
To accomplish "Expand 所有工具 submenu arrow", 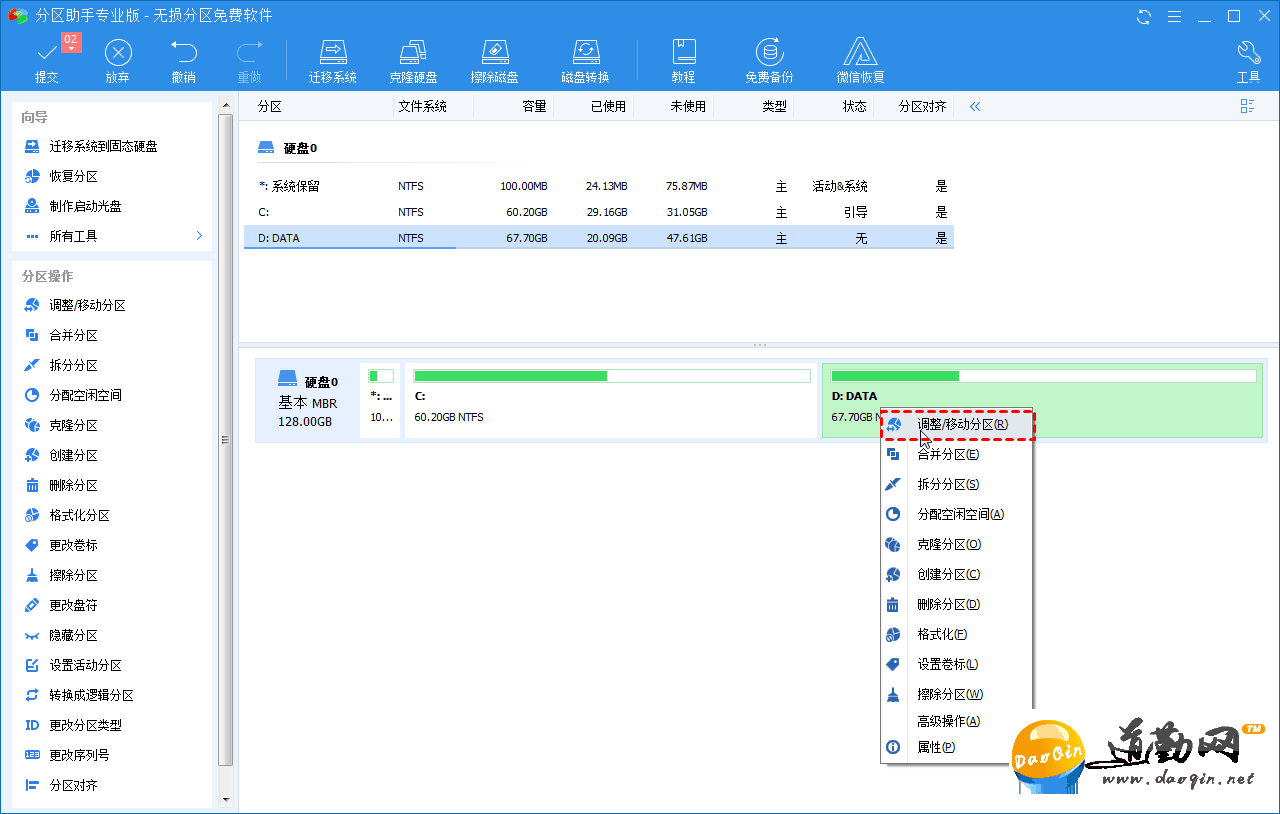I will coord(199,236).
